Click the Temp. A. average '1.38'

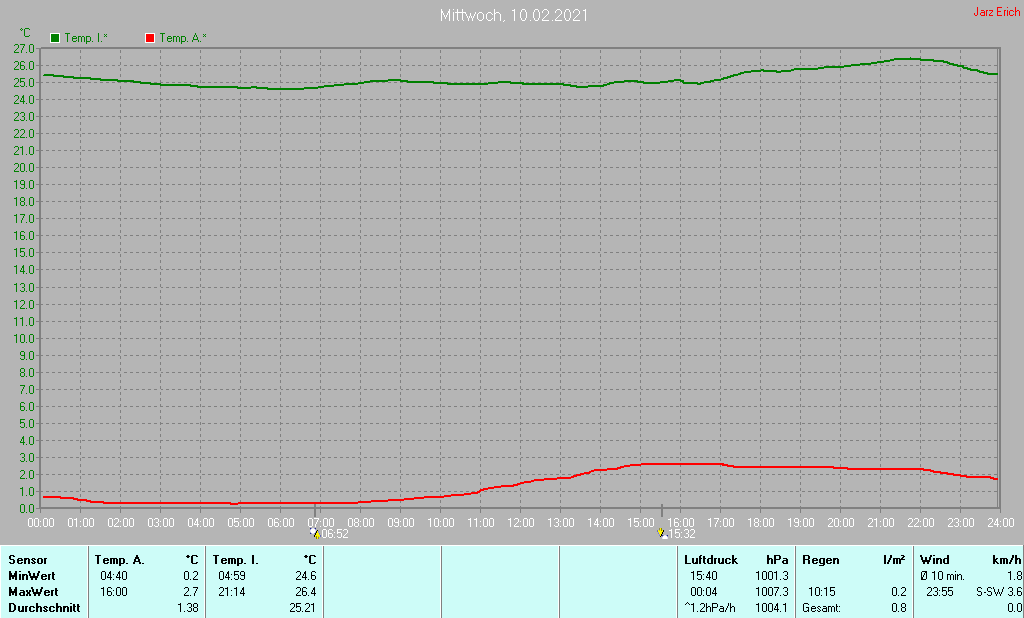click(x=188, y=608)
